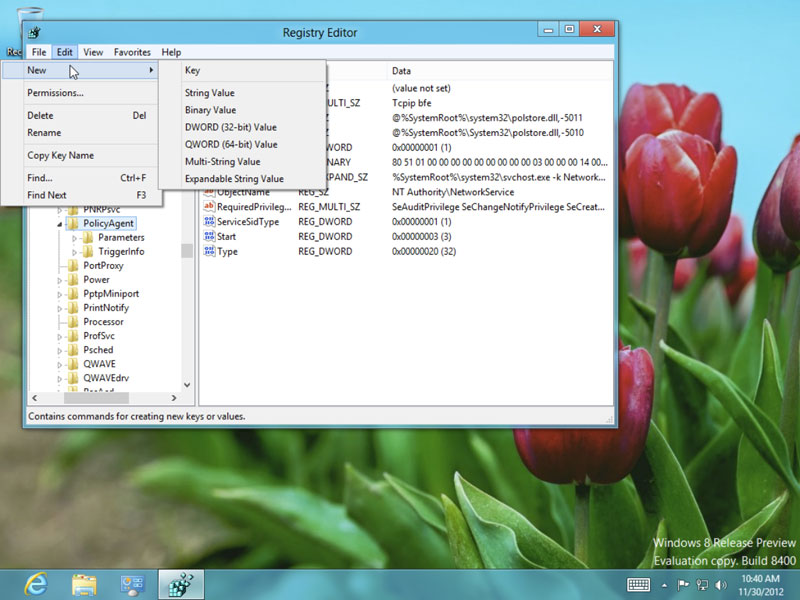Select Permissions... in the Edit menu
800x600 pixels.
point(55,93)
